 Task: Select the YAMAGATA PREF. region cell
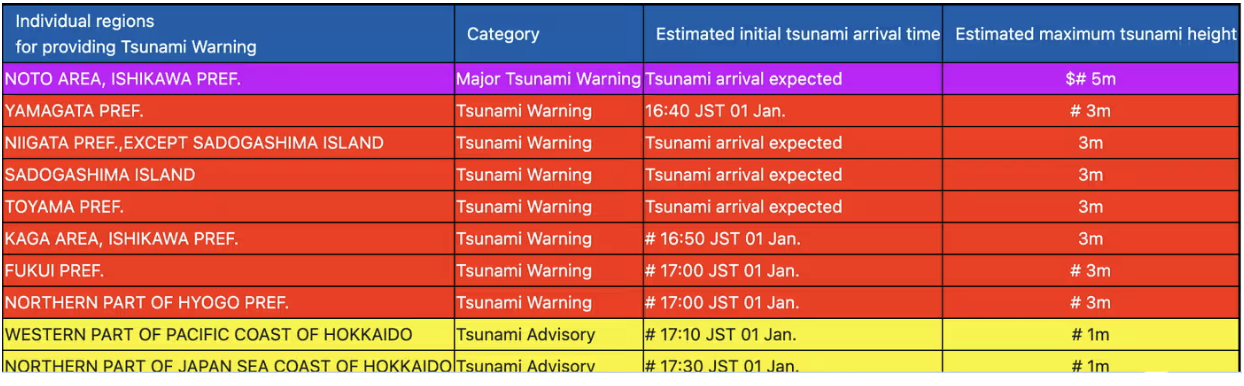(x=229, y=111)
